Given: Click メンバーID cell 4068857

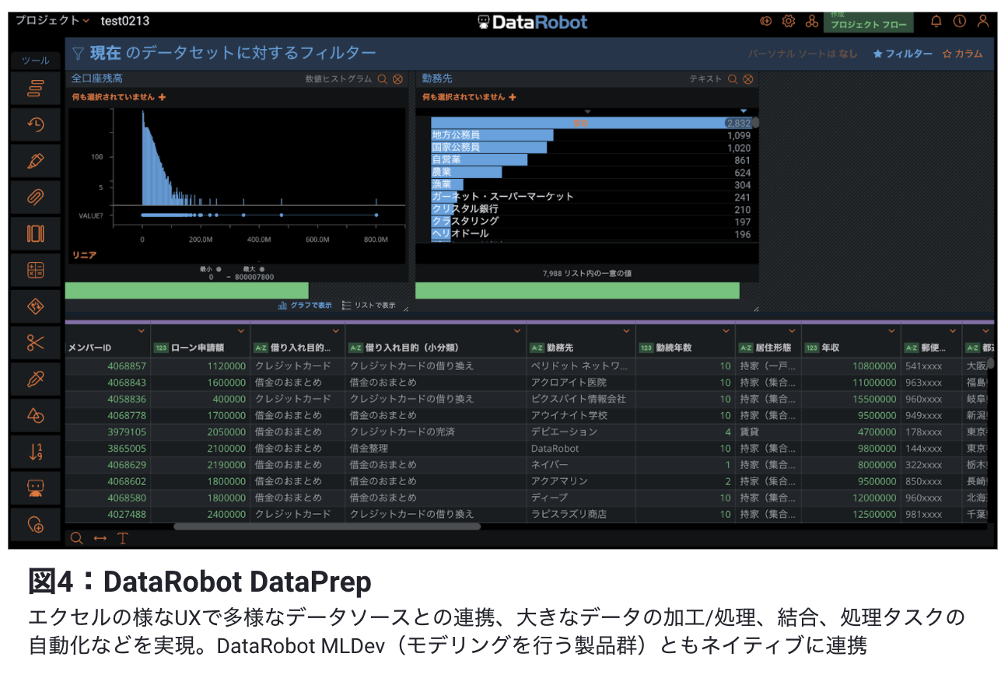Looking at the screenshot, I should coord(127,366).
